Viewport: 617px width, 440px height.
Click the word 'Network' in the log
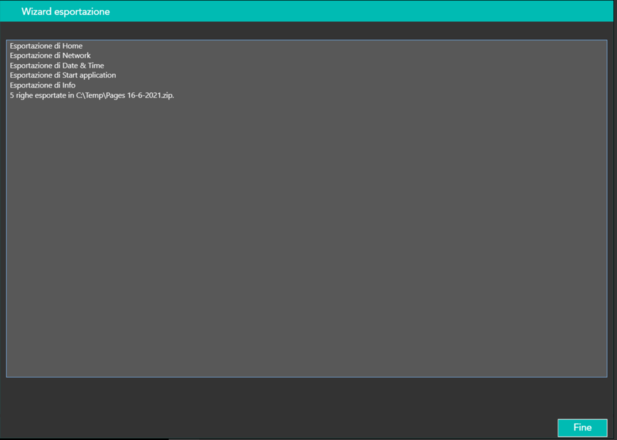76,56
